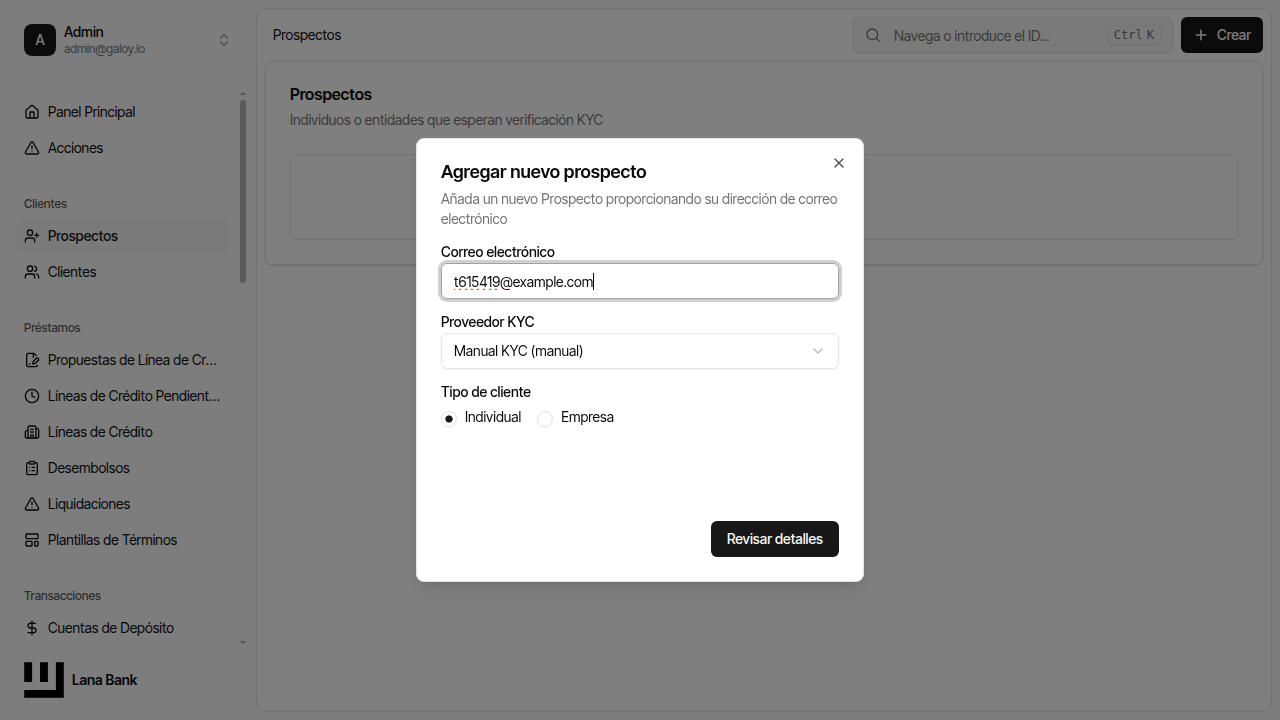The width and height of the screenshot is (1280, 720).
Task: Click the Revisar detalles button
Action: point(775,539)
